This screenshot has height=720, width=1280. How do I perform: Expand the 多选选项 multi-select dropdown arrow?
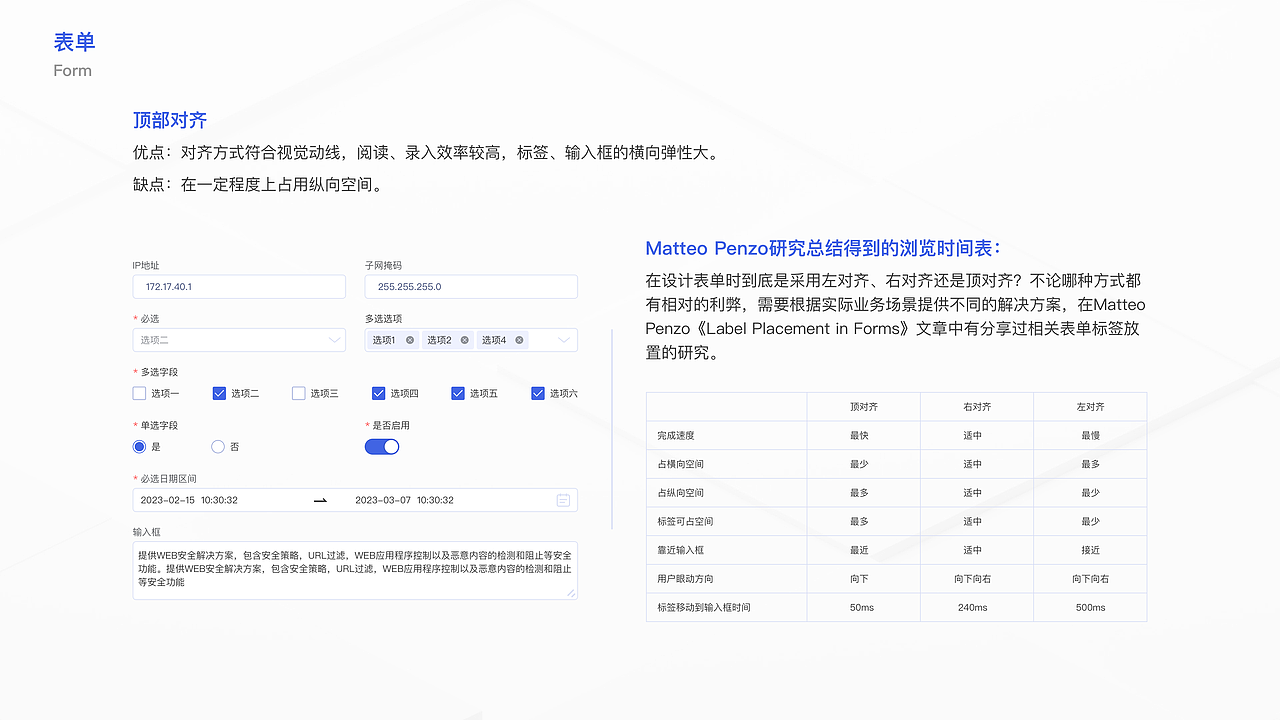563,340
